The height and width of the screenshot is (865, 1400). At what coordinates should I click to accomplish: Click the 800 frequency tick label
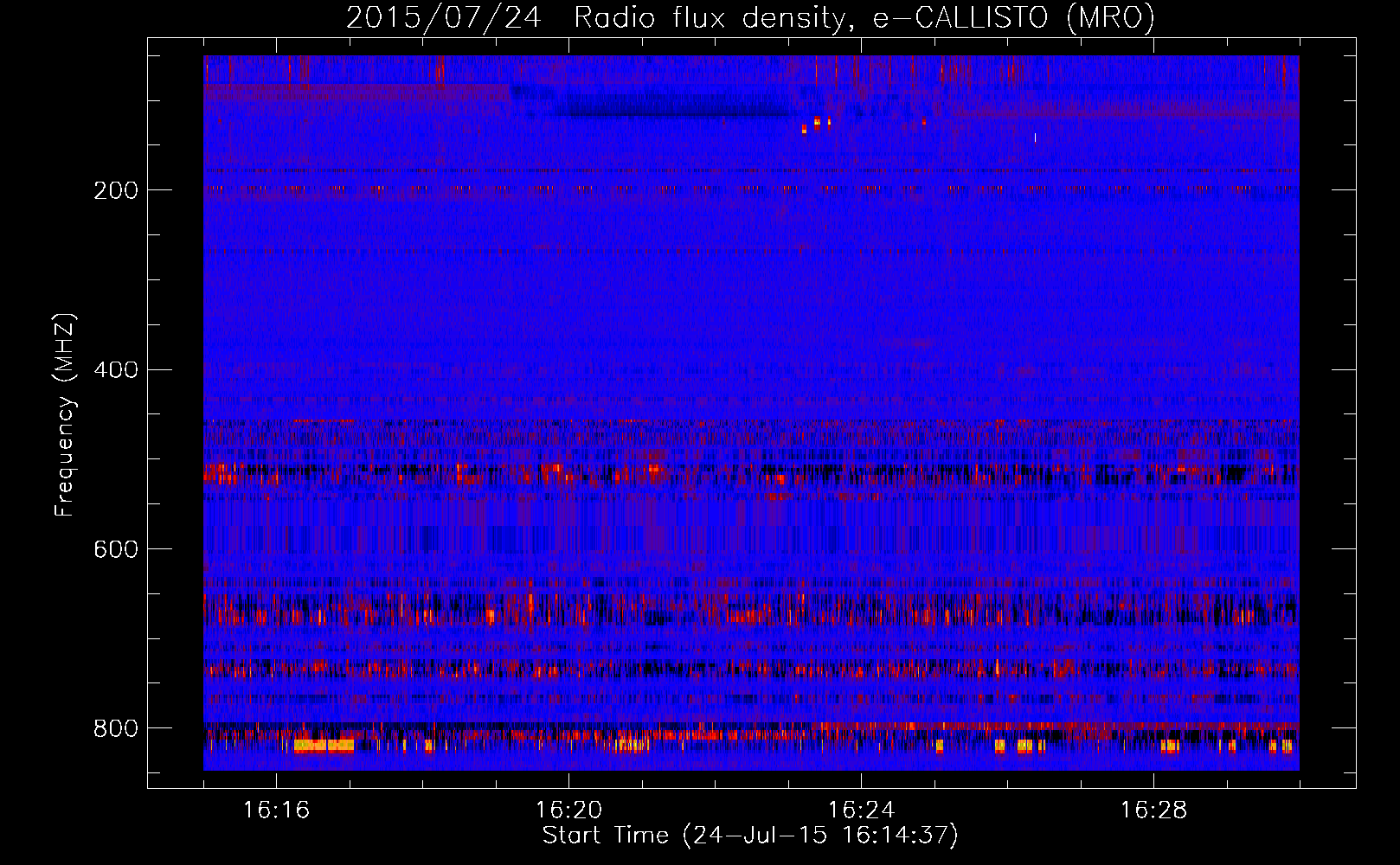click(116, 729)
